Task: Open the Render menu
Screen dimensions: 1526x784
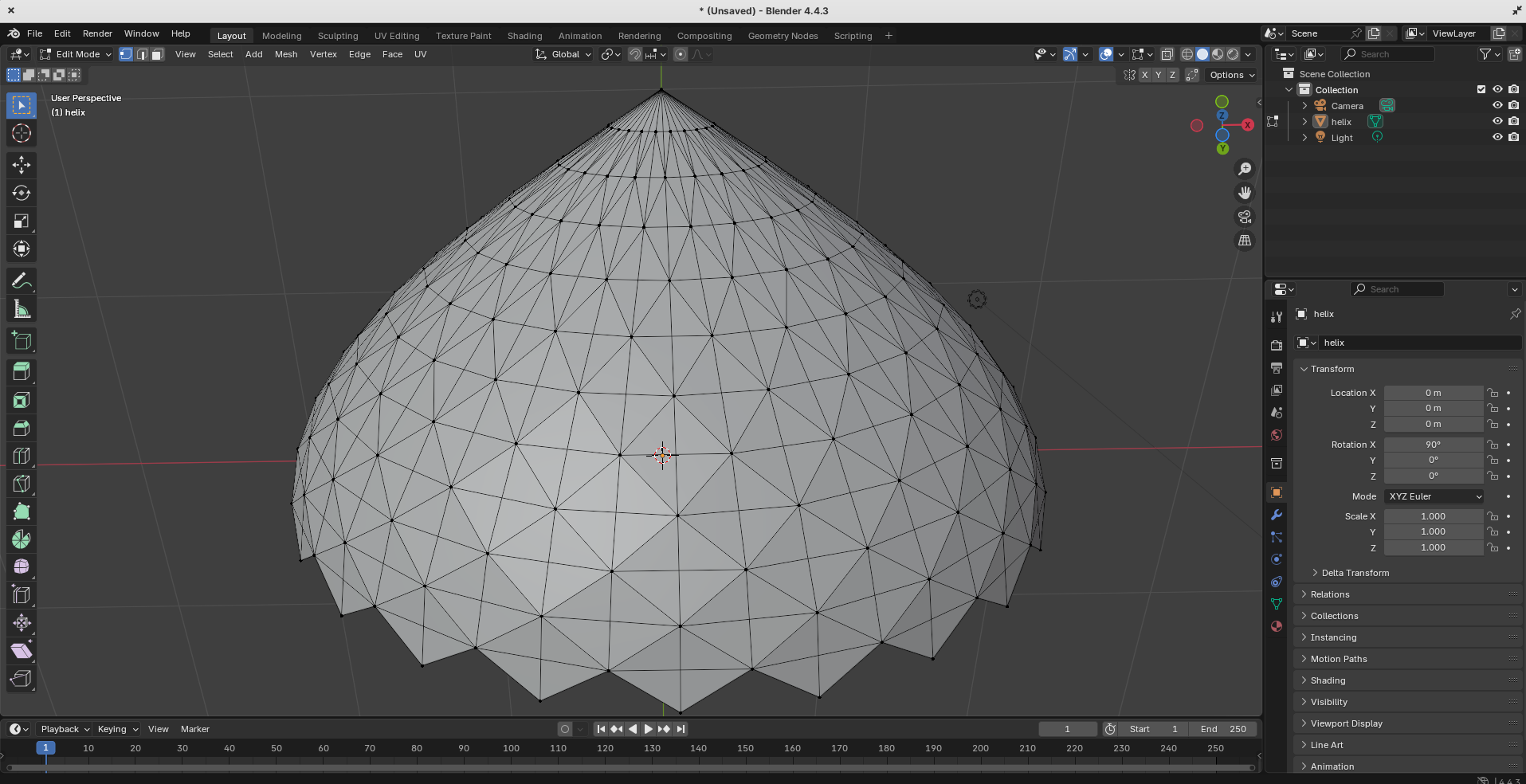Action: point(97,33)
